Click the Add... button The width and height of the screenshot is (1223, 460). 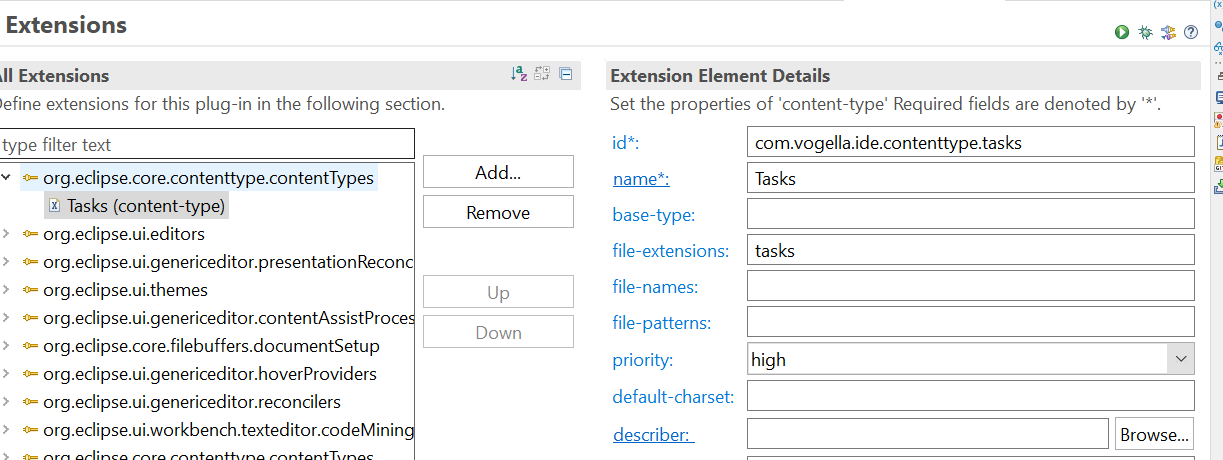tap(498, 172)
